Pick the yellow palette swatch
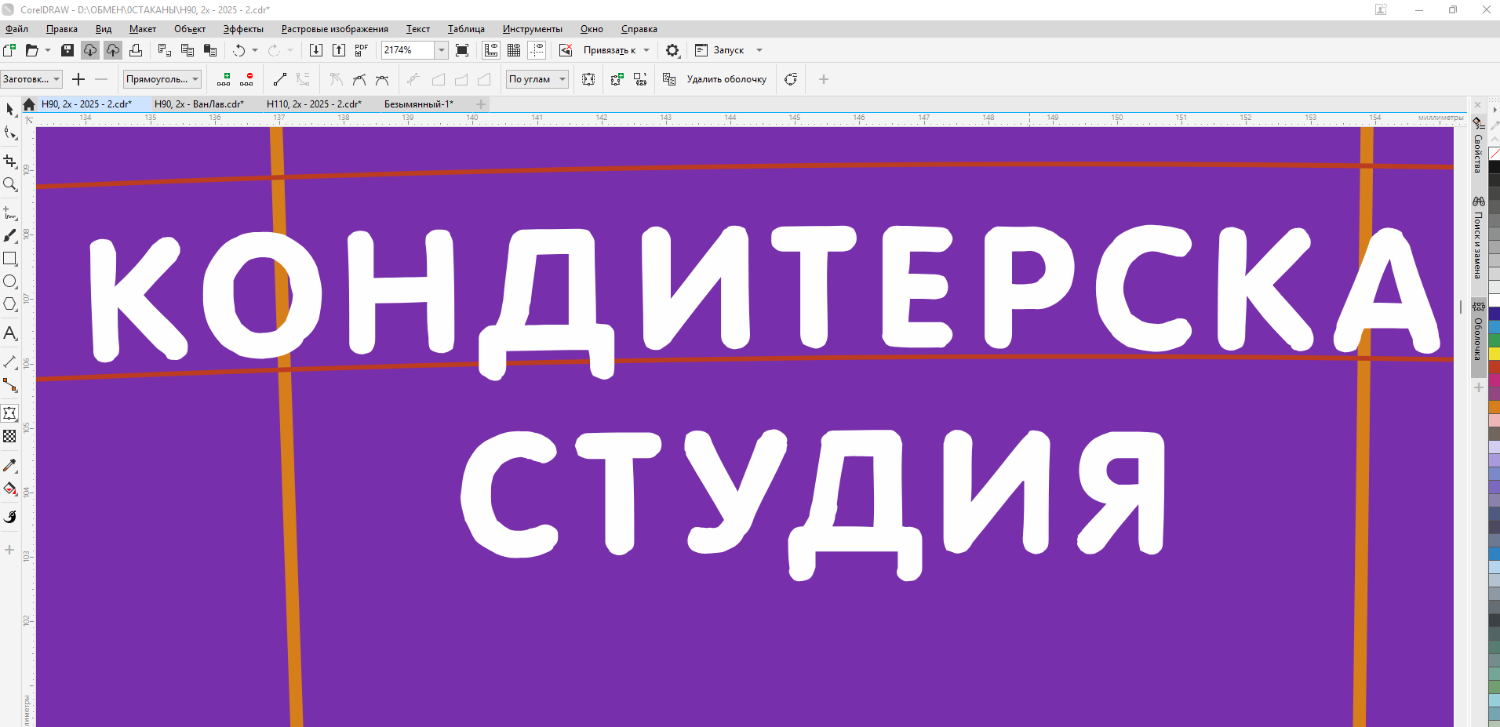This screenshot has width=1500, height=727. 1494,353
